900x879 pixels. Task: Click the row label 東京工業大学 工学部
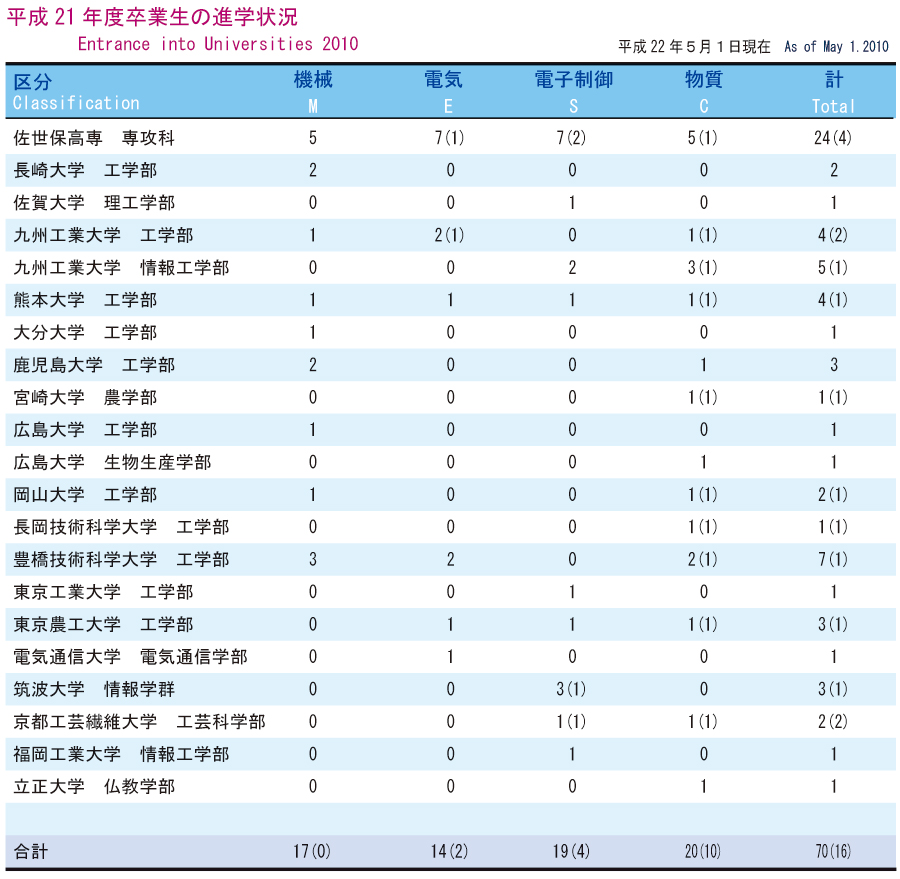[103, 592]
